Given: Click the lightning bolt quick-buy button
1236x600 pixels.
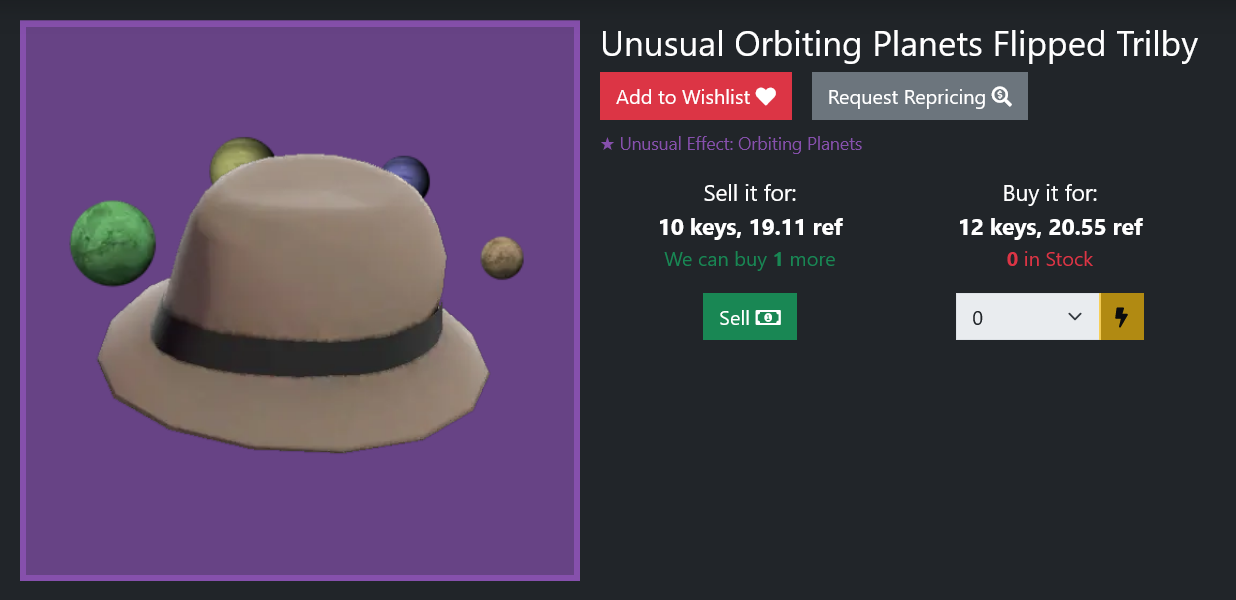Looking at the screenshot, I should click(1121, 317).
